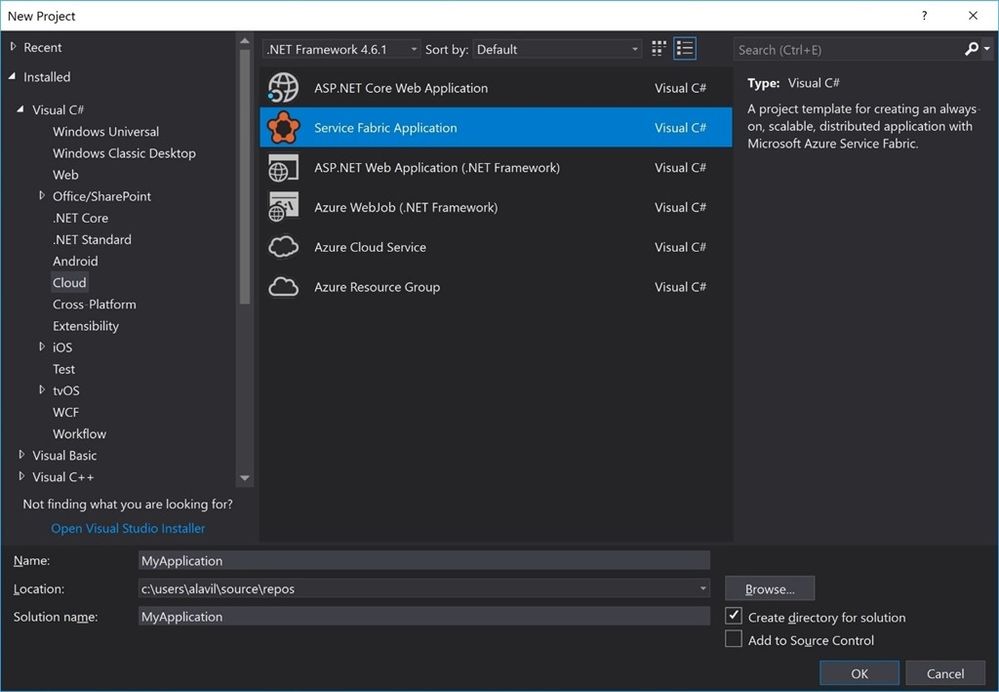The image size is (999, 692).
Task: Select Azure Cloud Service template name
Action: [370, 247]
